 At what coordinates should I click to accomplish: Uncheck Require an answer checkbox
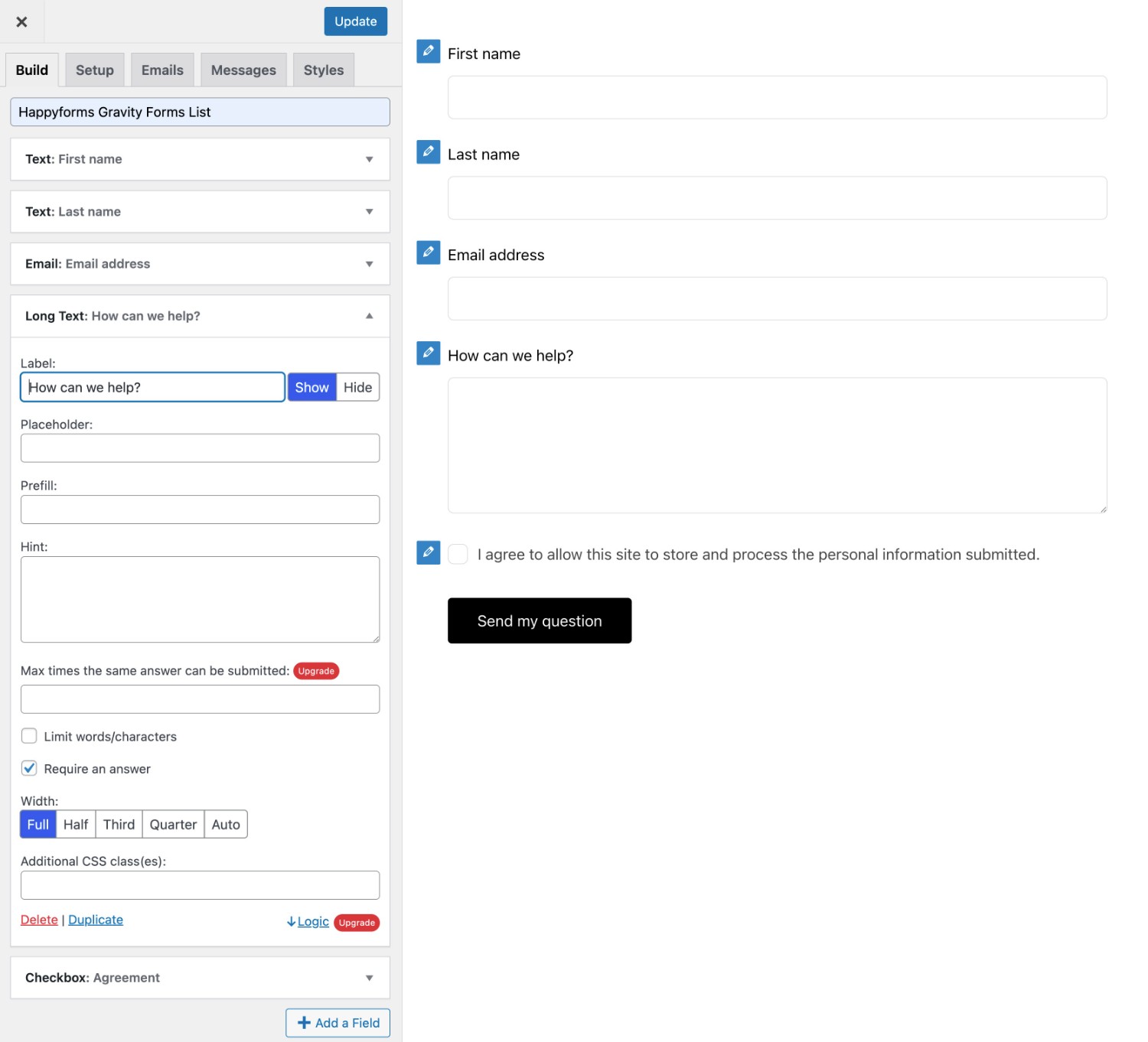point(29,768)
